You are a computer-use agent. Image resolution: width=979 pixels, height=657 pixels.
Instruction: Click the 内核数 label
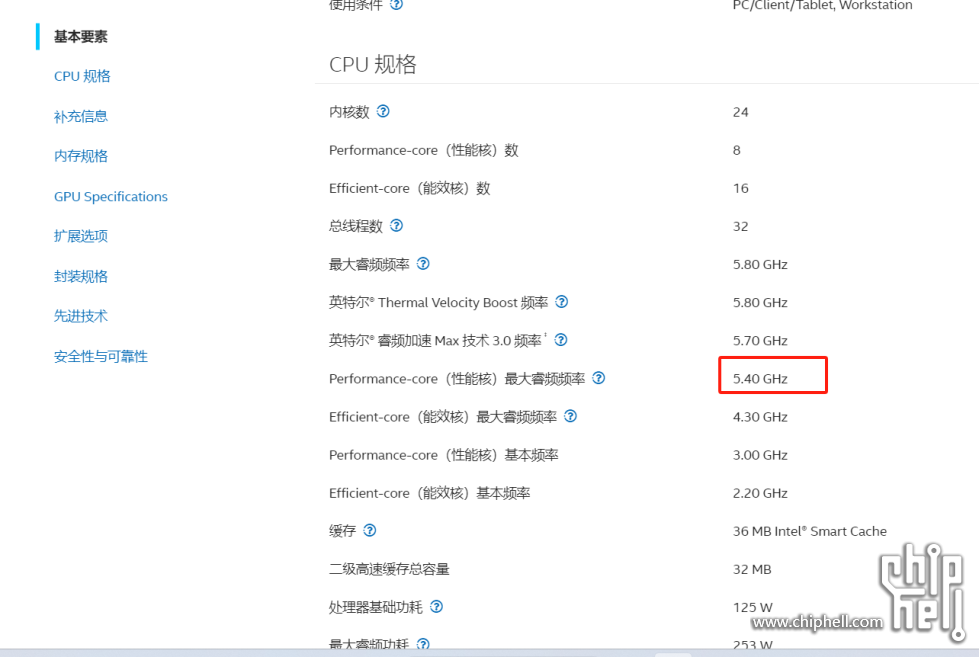[349, 112]
